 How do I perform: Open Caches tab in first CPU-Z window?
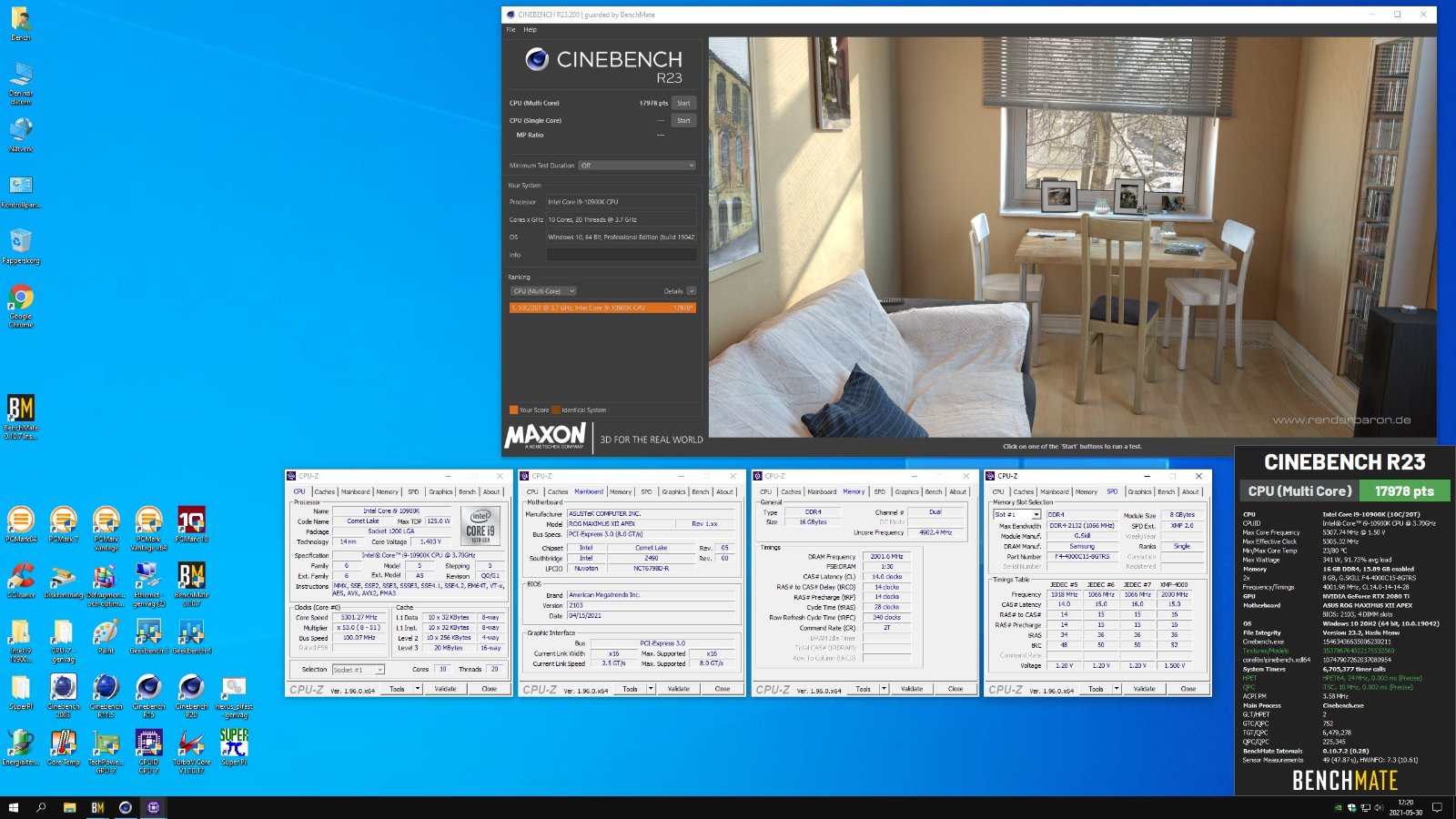(x=325, y=491)
